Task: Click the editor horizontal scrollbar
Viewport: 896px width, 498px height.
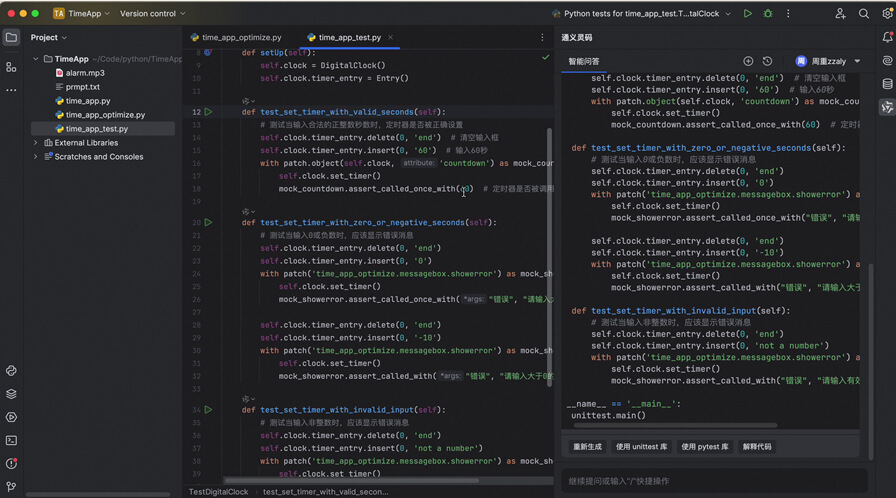Action: pos(351,480)
